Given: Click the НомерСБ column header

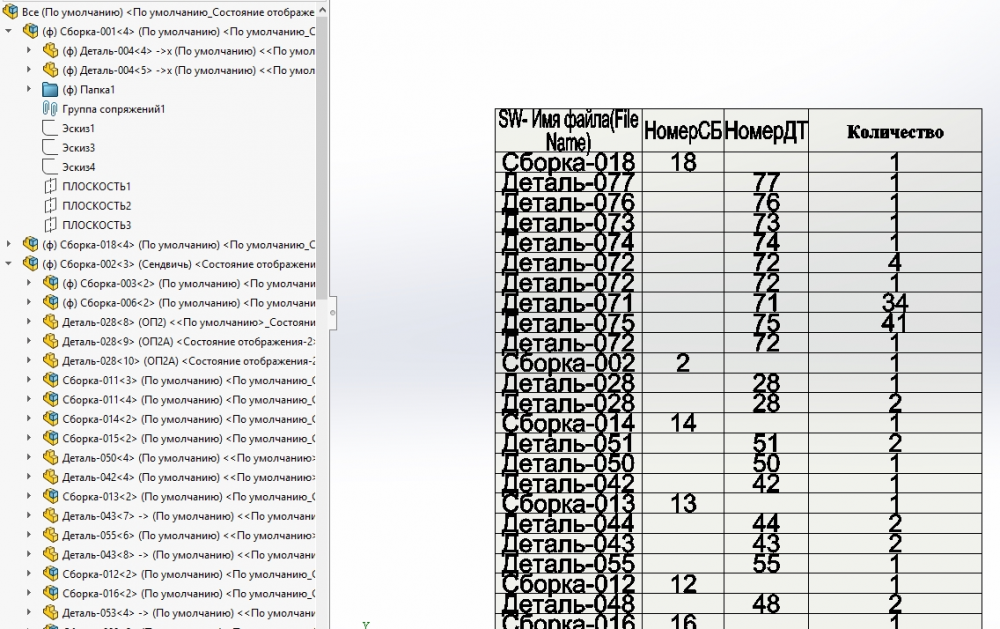Looking at the screenshot, I should 683,131.
